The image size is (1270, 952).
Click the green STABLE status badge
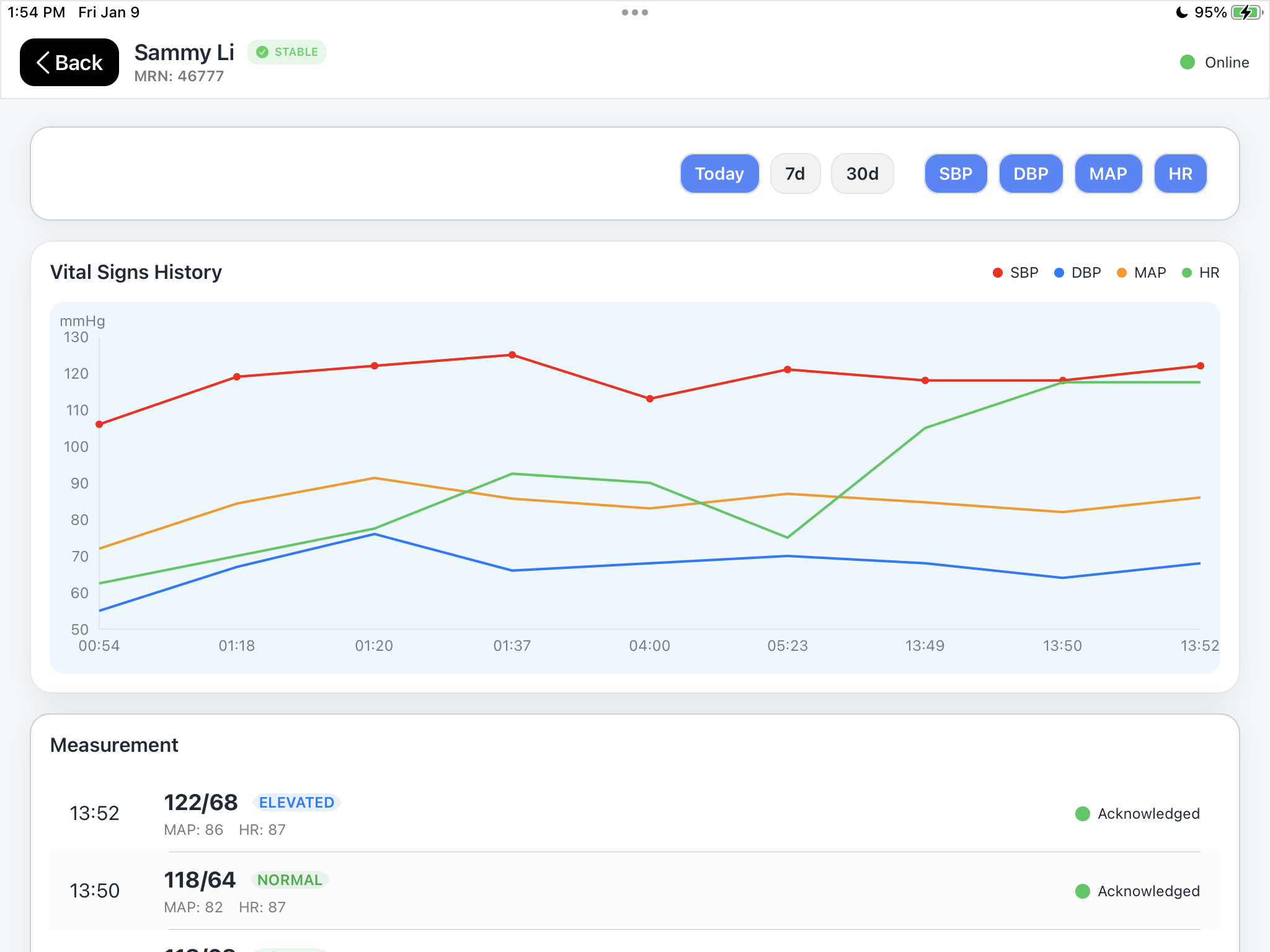pos(287,52)
